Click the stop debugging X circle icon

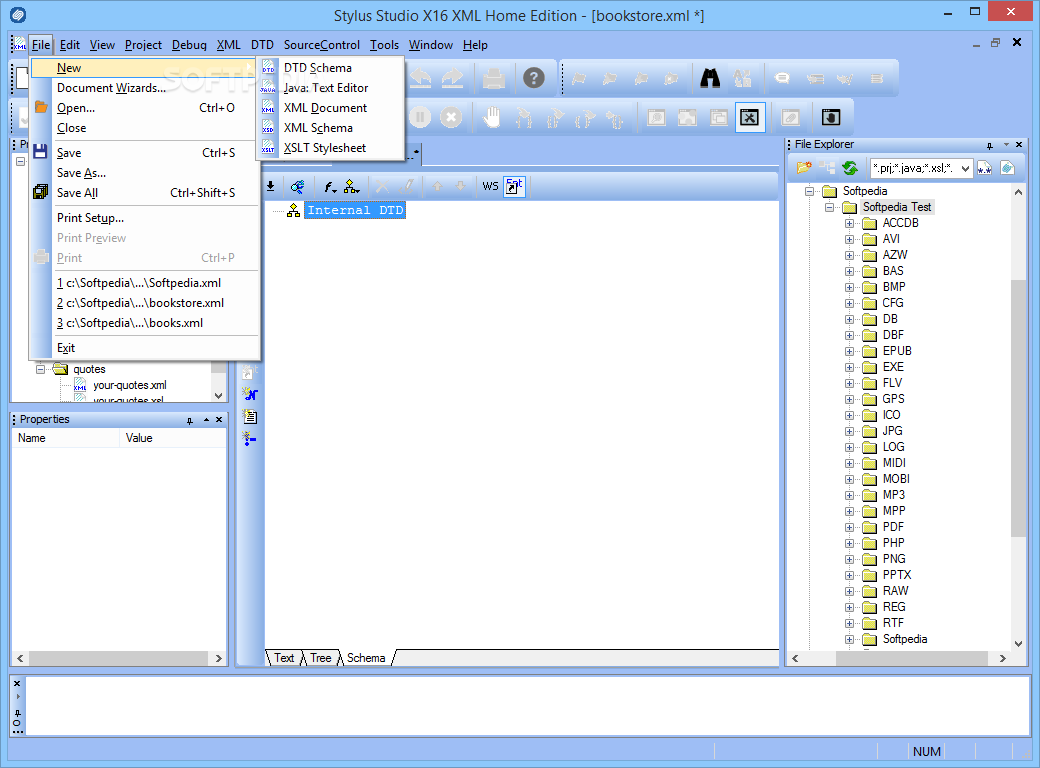[x=451, y=117]
